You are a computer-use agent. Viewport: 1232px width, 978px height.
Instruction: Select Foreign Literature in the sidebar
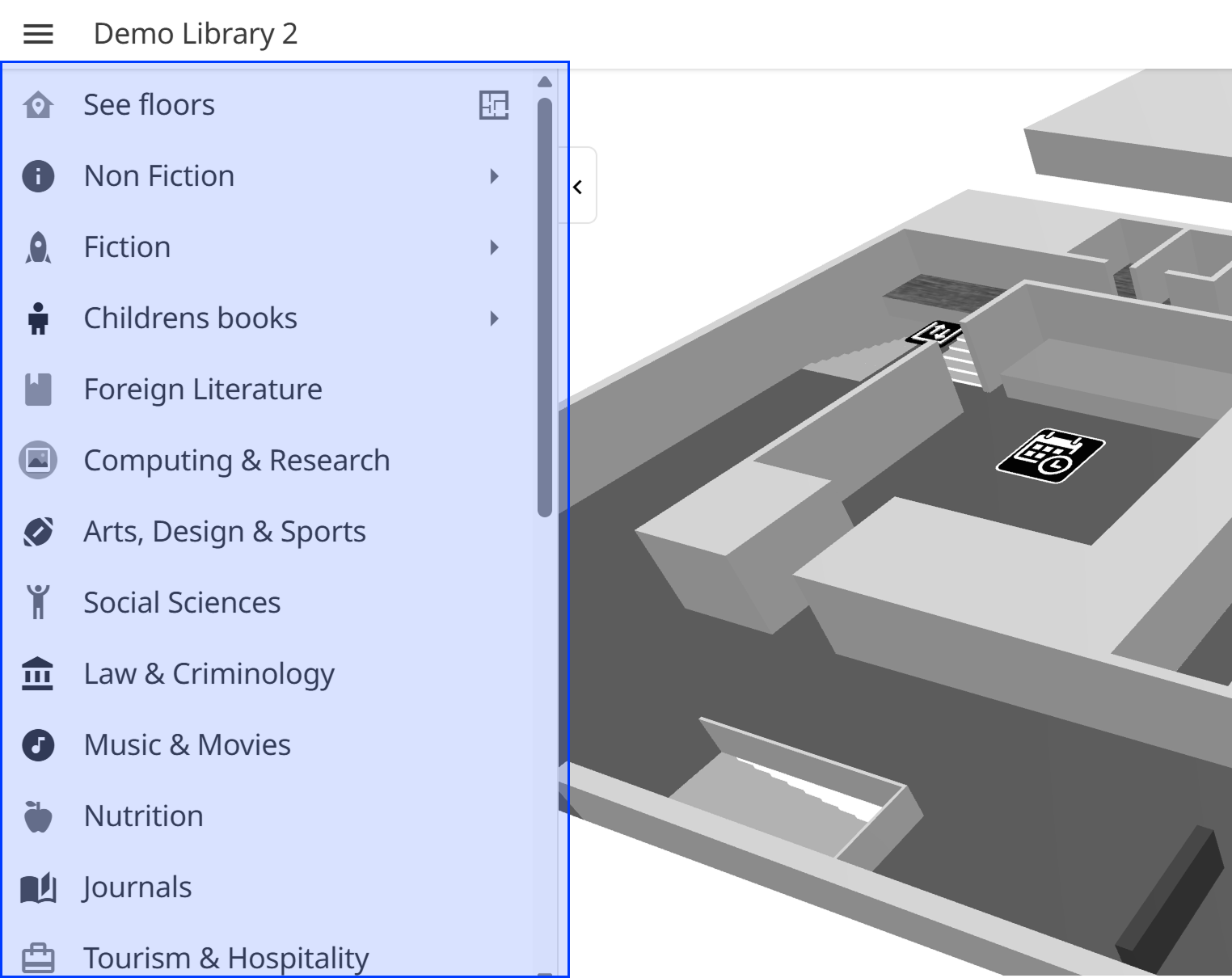pos(203,390)
